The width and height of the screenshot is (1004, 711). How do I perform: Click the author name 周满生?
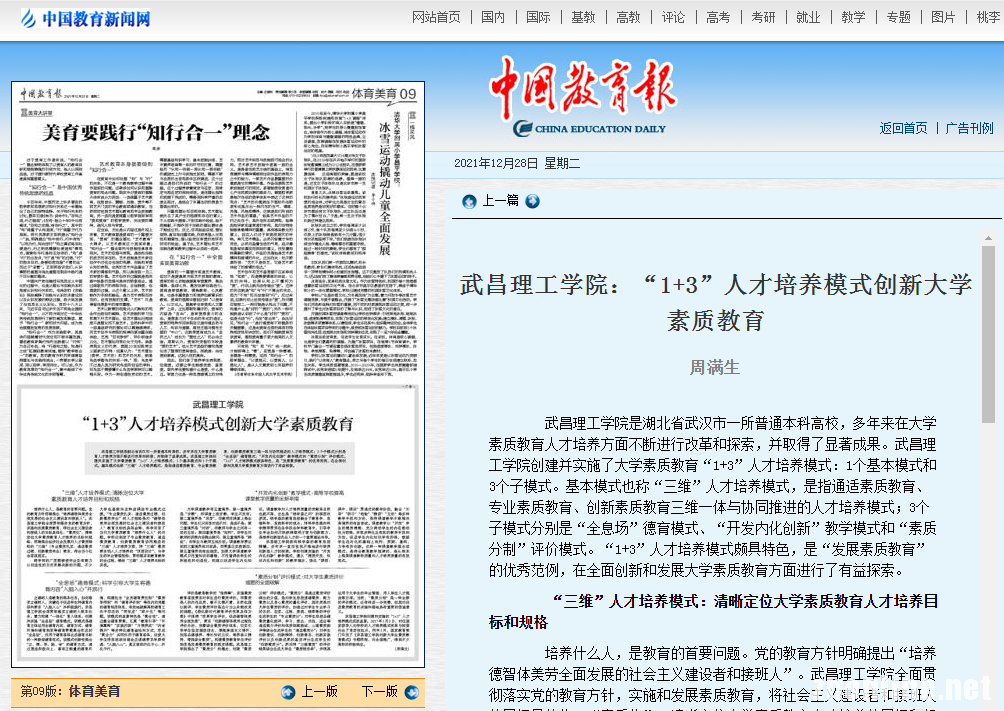[715, 368]
